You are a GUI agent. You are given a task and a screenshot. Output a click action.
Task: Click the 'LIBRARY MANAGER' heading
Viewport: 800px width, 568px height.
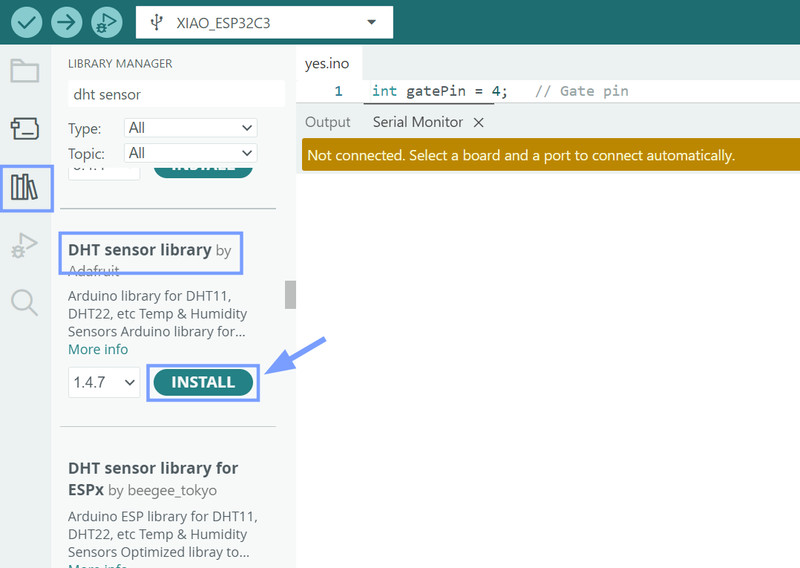click(120, 63)
